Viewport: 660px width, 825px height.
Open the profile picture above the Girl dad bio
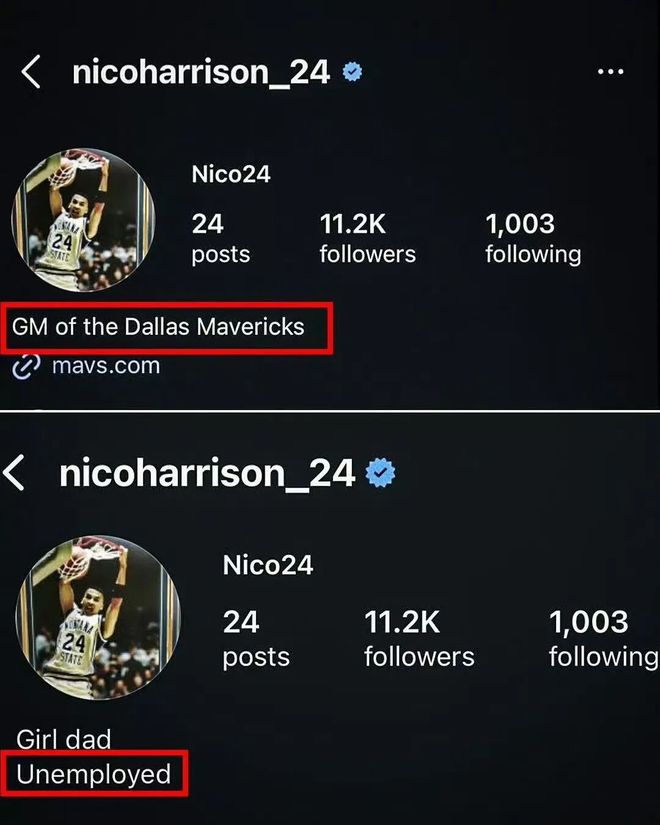click(98, 617)
